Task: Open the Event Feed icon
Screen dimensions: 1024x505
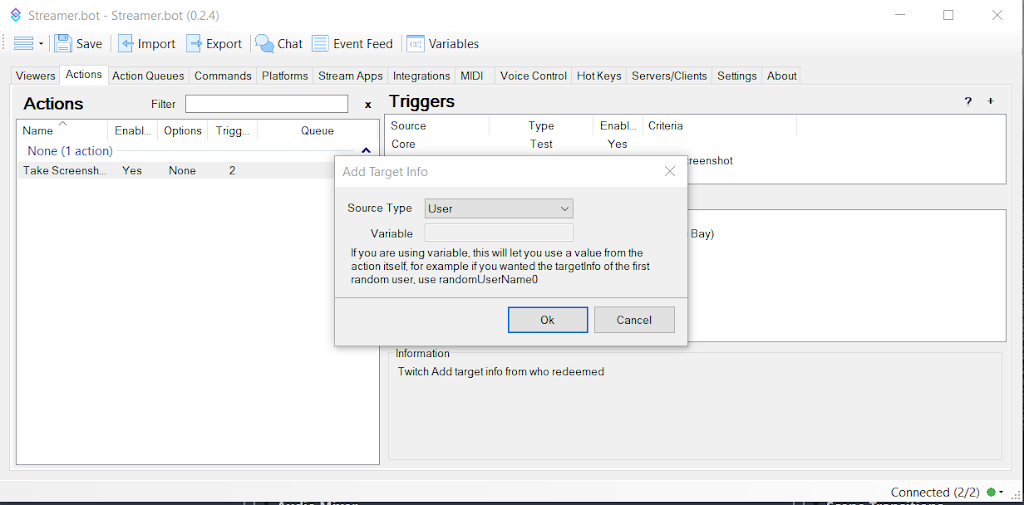Action: [320, 43]
